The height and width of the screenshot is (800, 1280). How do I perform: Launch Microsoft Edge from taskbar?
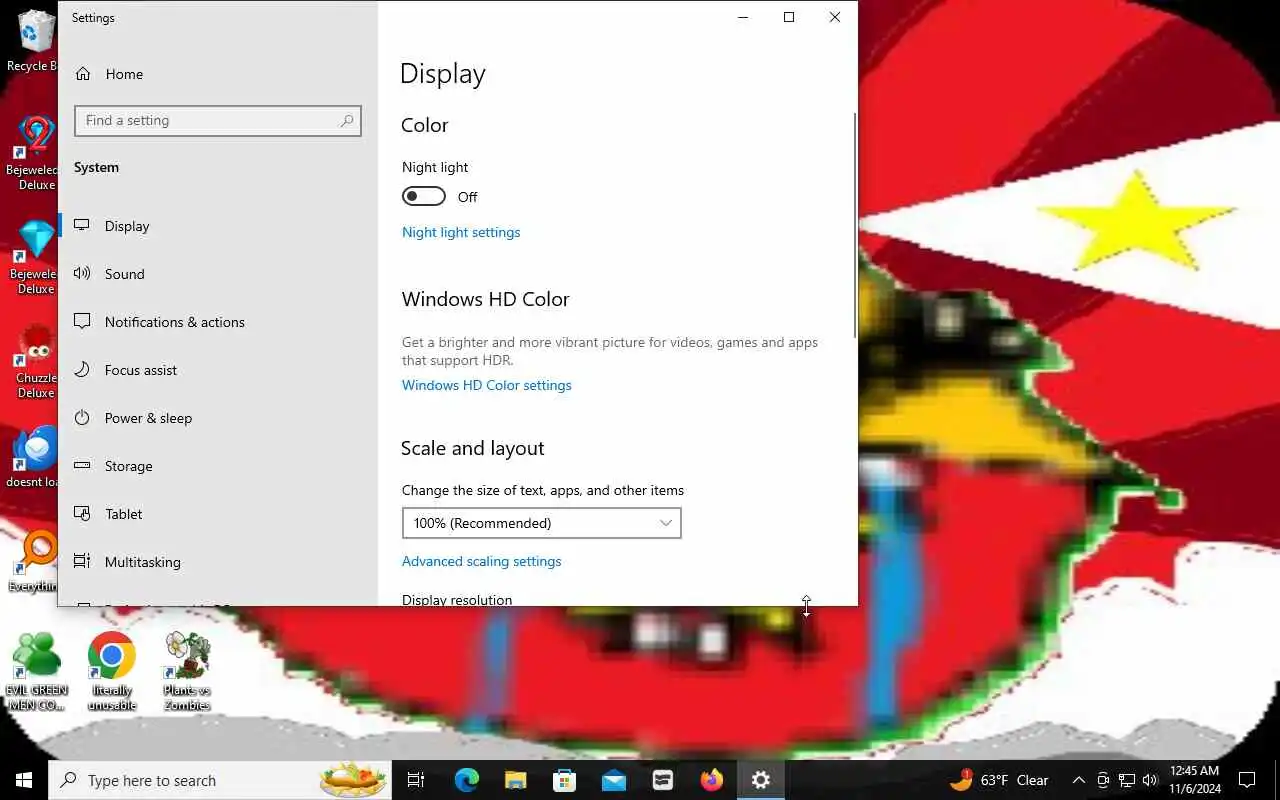tap(467, 780)
